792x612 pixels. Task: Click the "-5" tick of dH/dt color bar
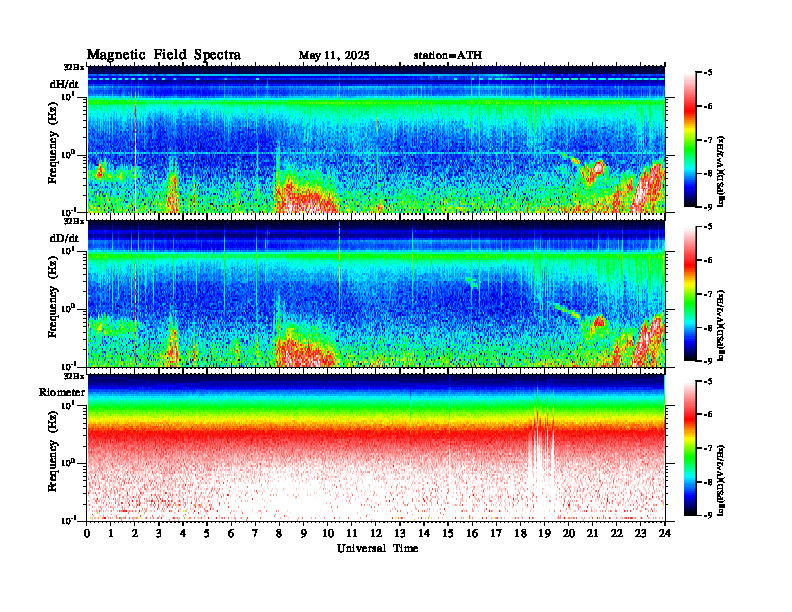coord(708,73)
